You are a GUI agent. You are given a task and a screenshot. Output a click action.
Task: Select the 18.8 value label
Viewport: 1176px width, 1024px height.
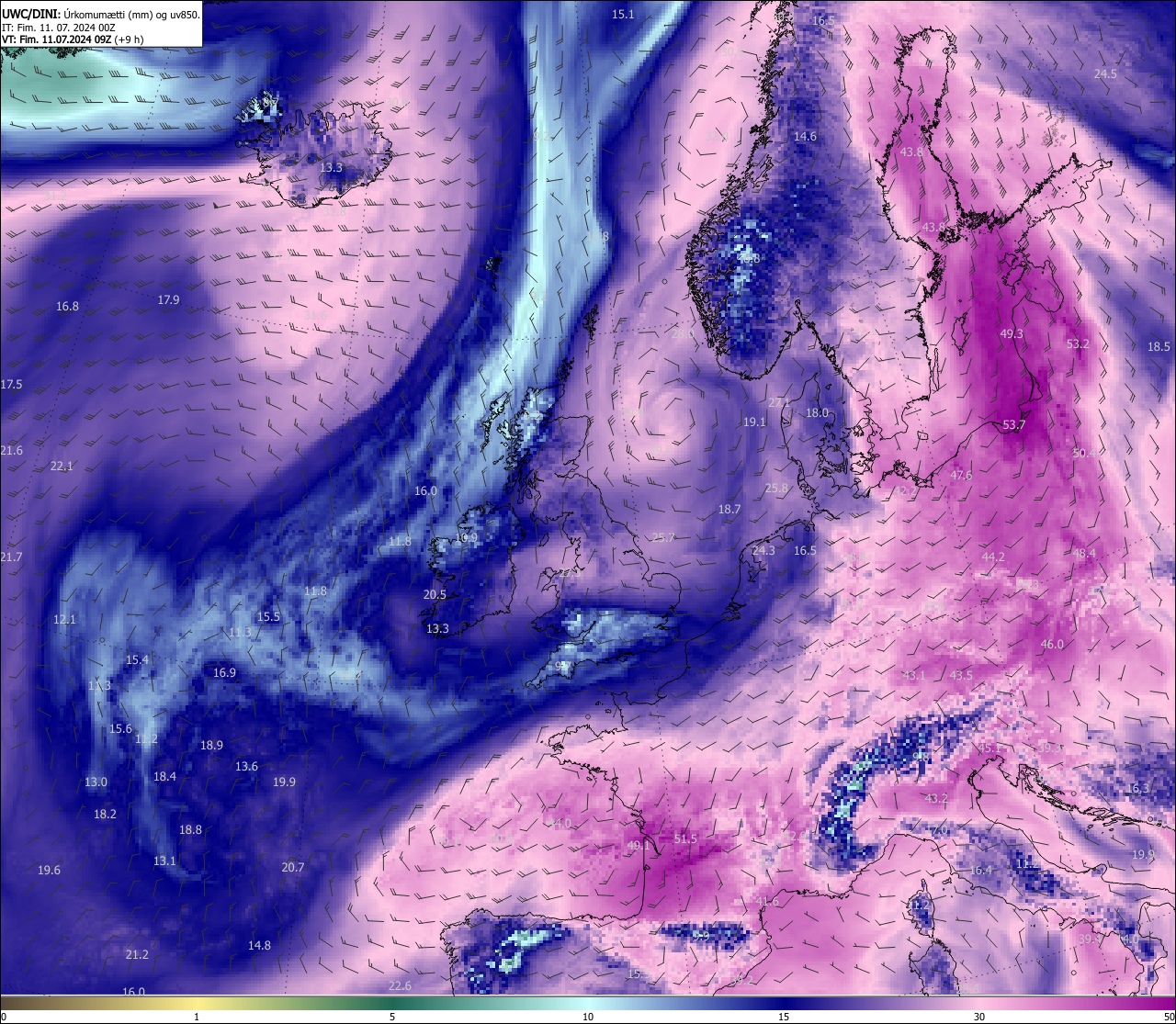point(190,829)
